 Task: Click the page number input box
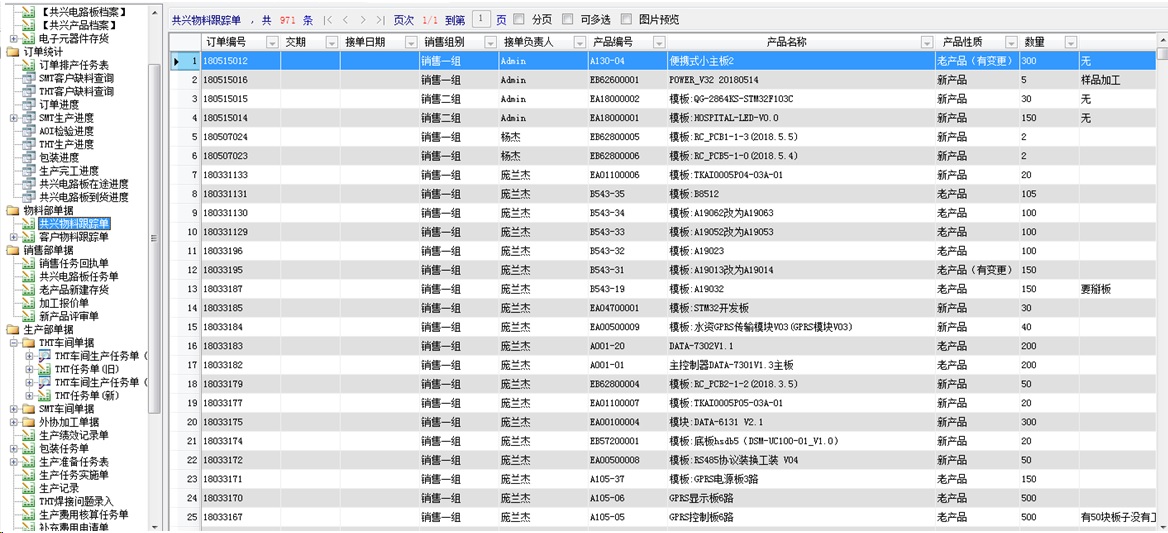(x=480, y=19)
